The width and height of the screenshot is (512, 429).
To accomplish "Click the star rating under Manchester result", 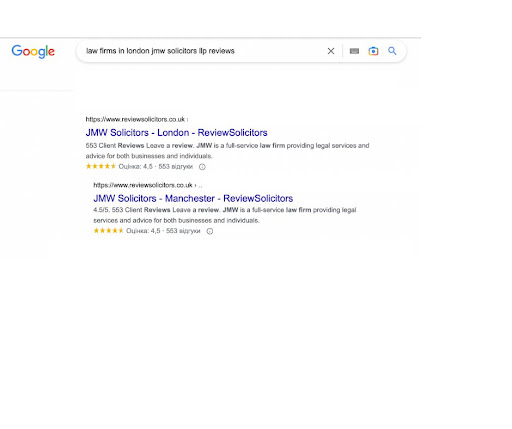I will click(108, 230).
